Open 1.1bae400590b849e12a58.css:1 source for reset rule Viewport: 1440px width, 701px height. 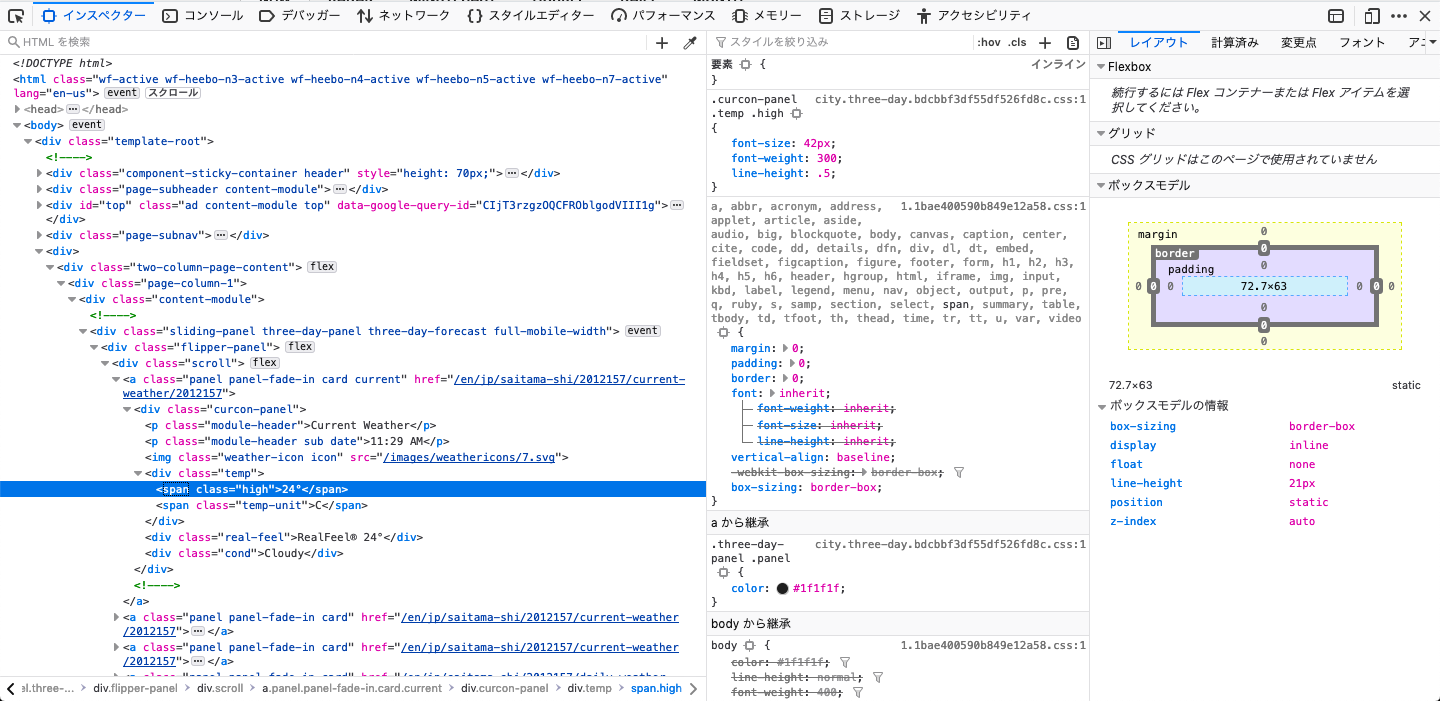993,206
